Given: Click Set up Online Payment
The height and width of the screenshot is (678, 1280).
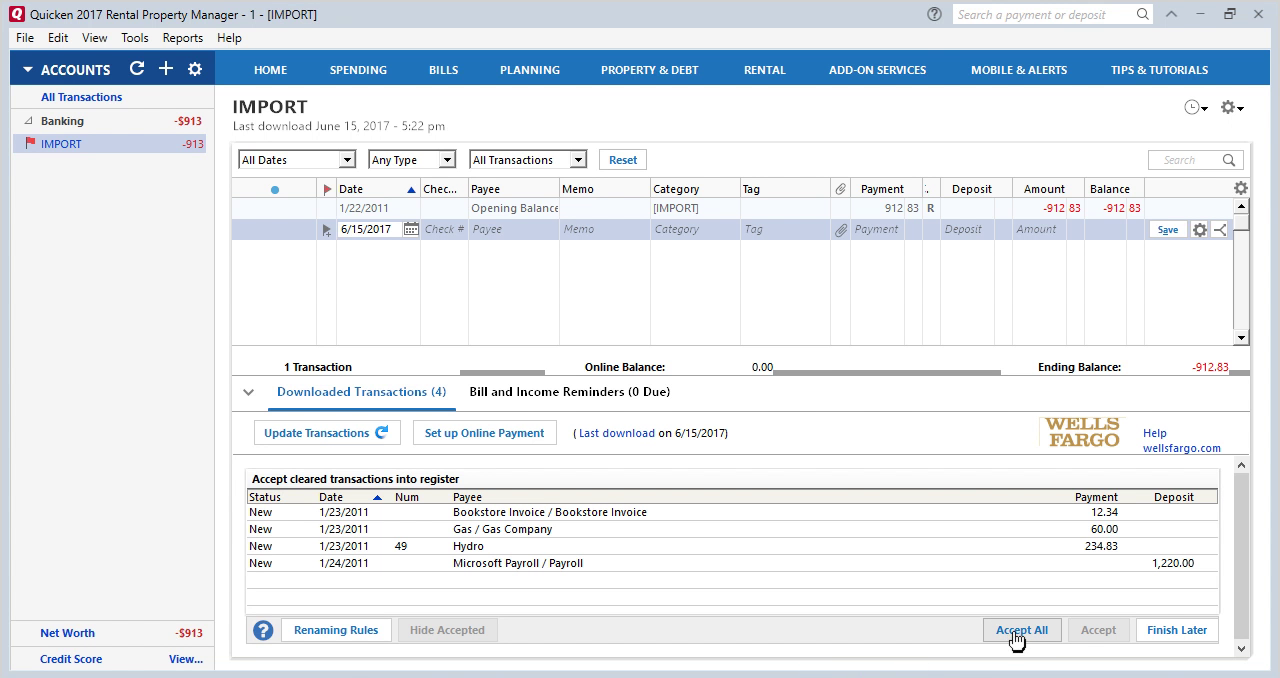Looking at the screenshot, I should (x=484, y=433).
